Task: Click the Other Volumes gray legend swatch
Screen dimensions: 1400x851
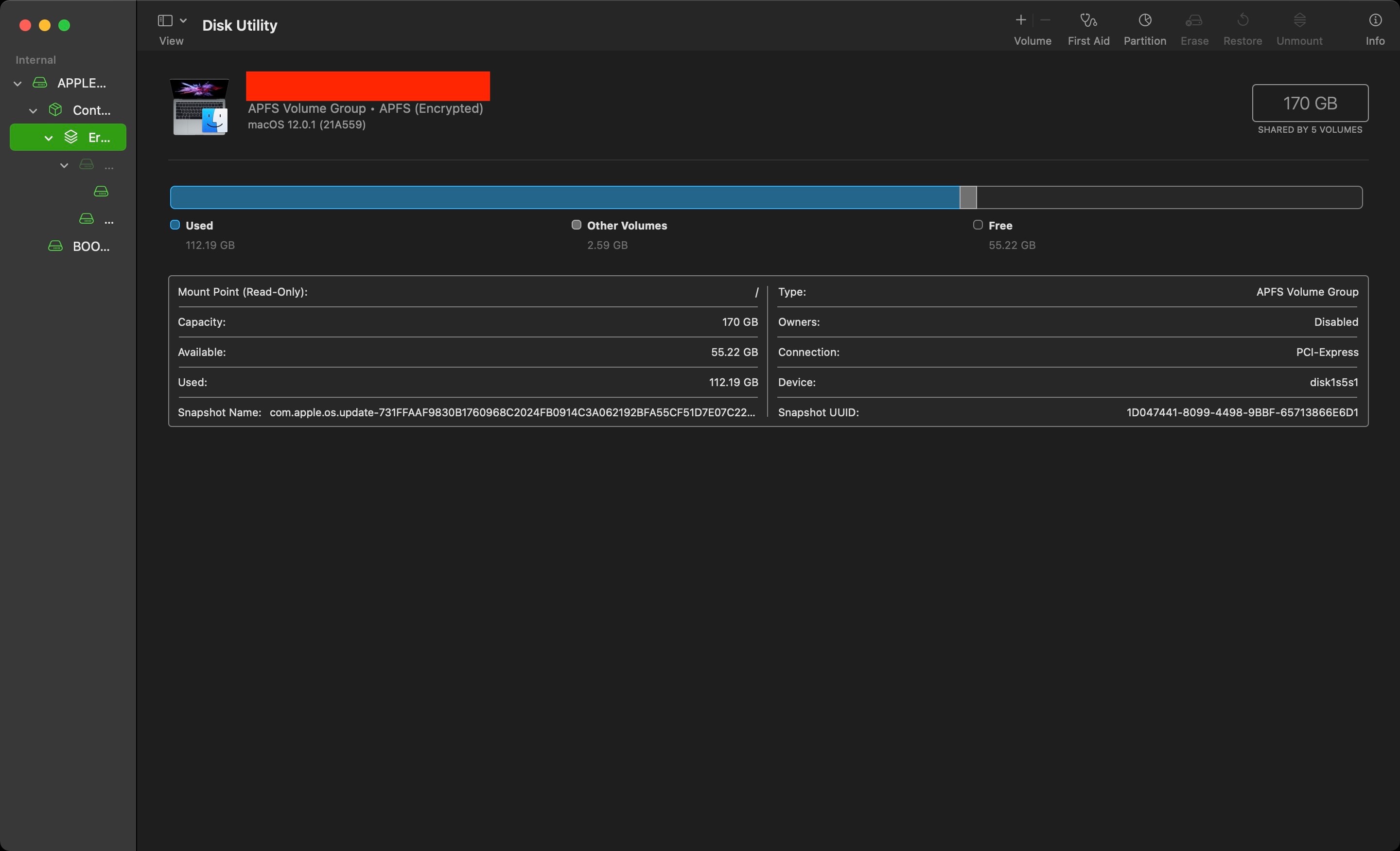Action: click(x=576, y=225)
